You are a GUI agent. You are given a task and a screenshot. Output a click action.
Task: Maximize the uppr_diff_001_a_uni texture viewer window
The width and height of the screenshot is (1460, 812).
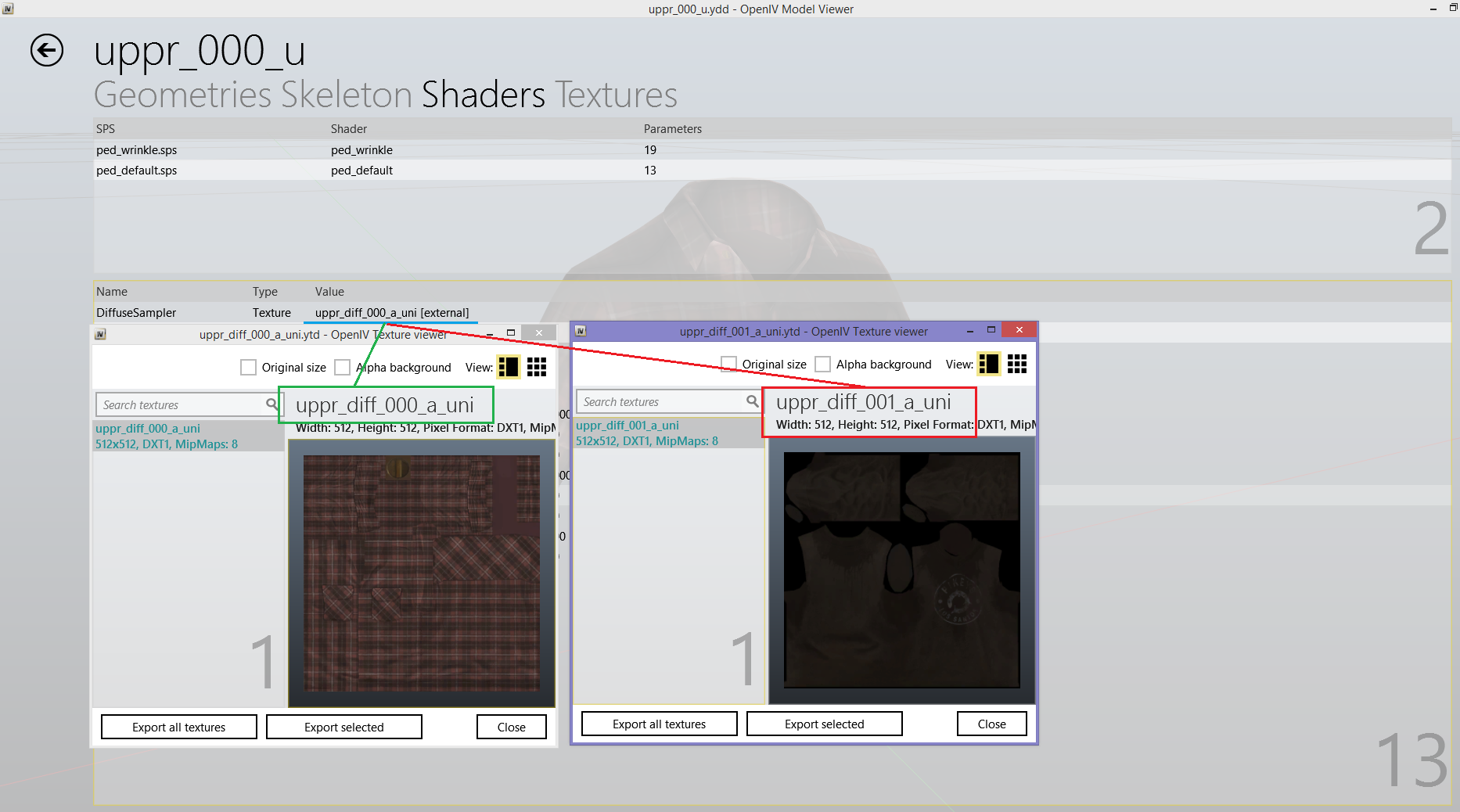[x=991, y=330]
